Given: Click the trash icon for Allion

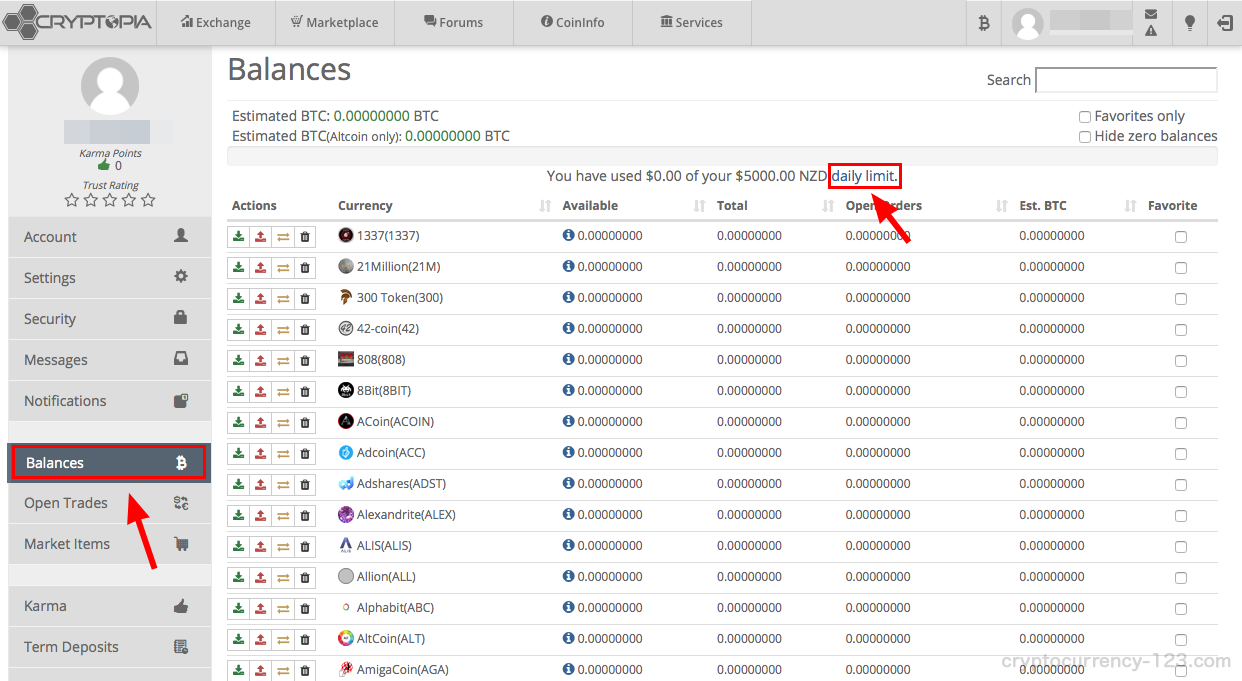Looking at the screenshot, I should (305, 578).
